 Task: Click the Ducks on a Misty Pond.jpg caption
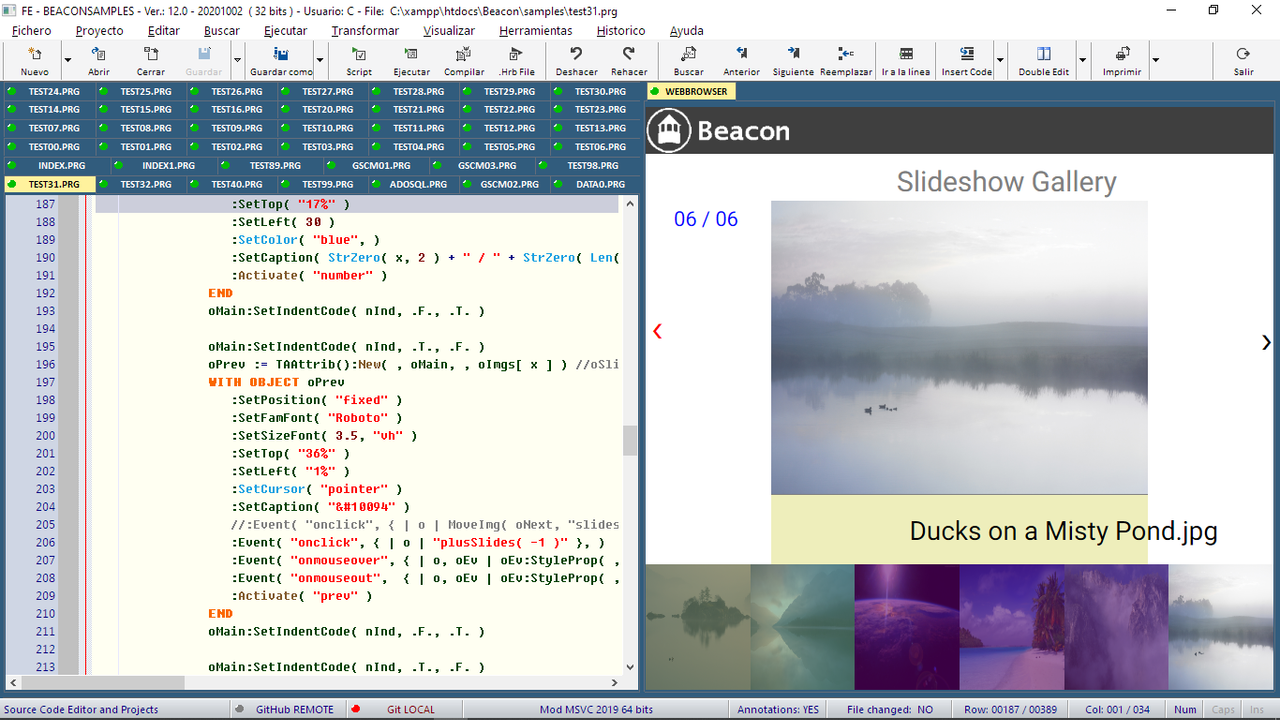[1063, 530]
